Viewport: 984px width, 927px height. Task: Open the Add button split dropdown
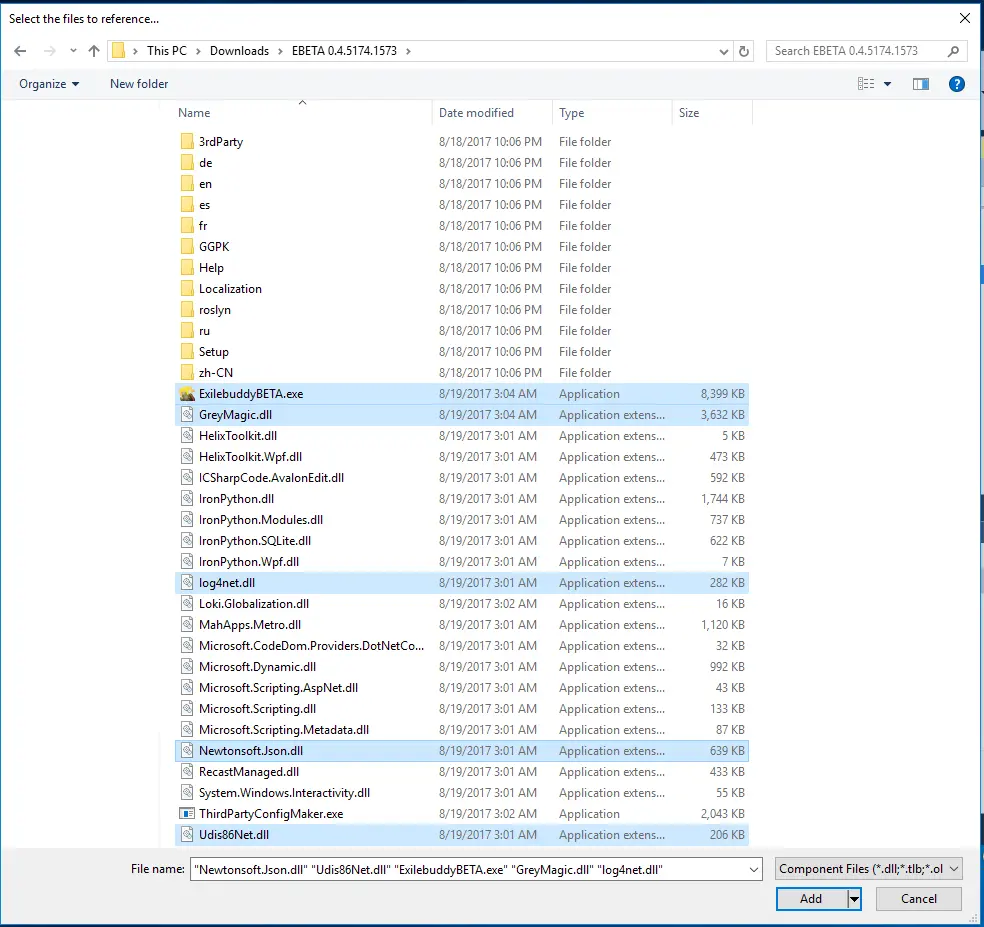854,899
